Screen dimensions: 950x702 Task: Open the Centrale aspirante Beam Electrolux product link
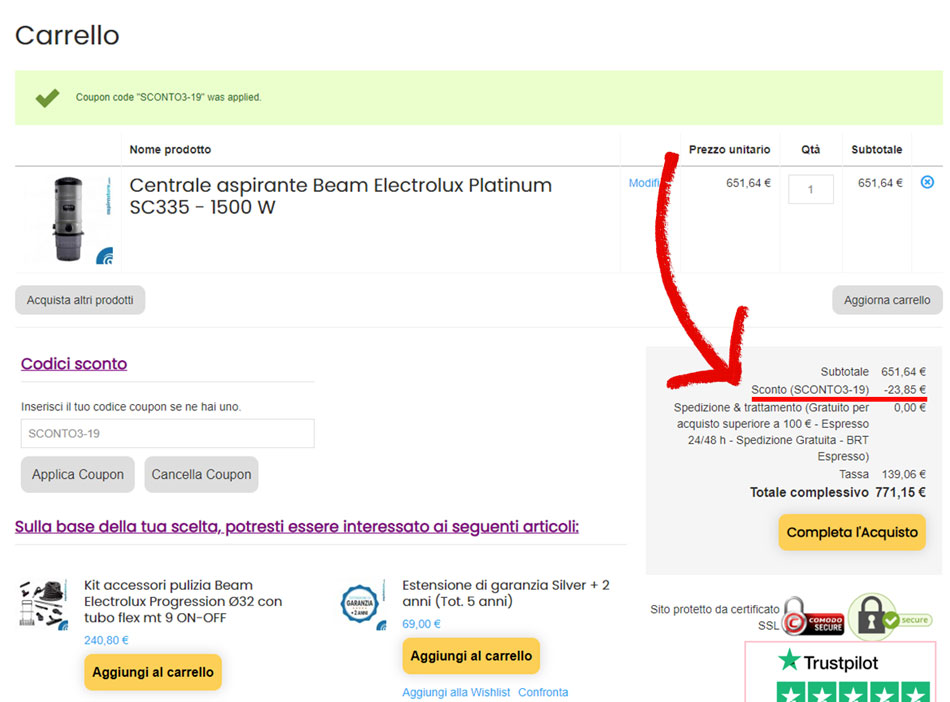pyautogui.click(x=340, y=196)
